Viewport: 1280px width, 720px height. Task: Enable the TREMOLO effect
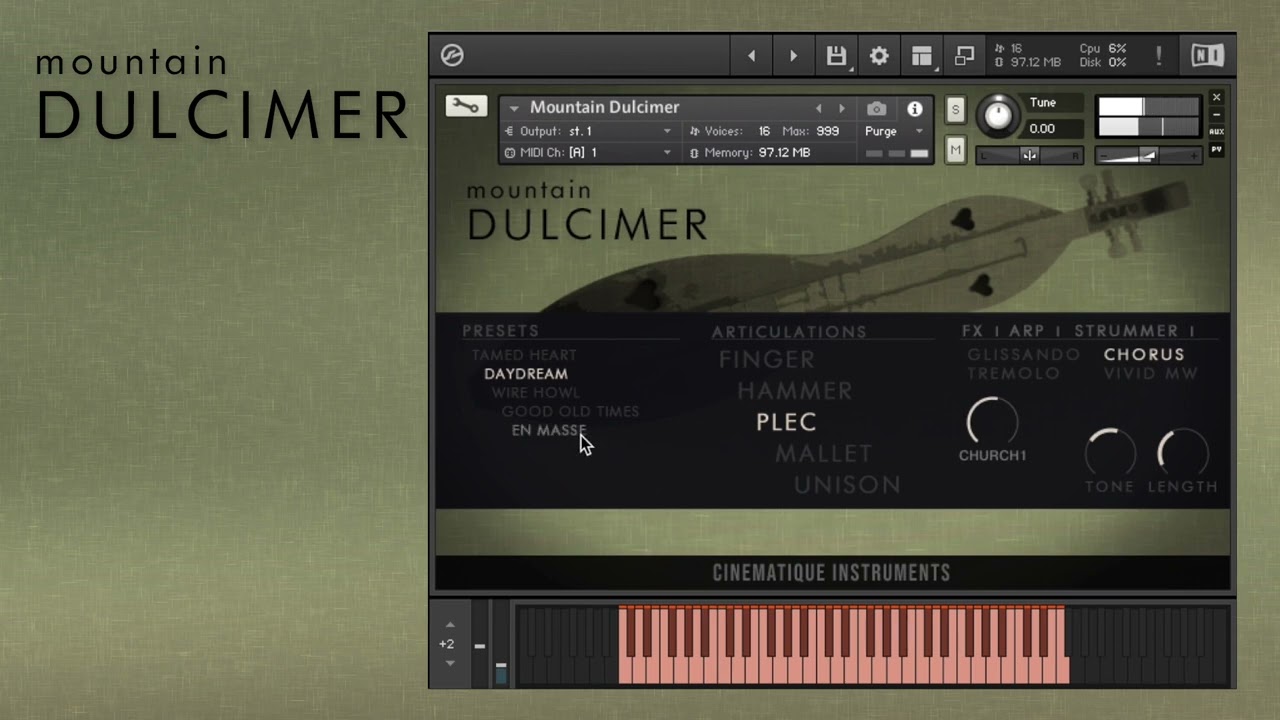coord(1013,373)
